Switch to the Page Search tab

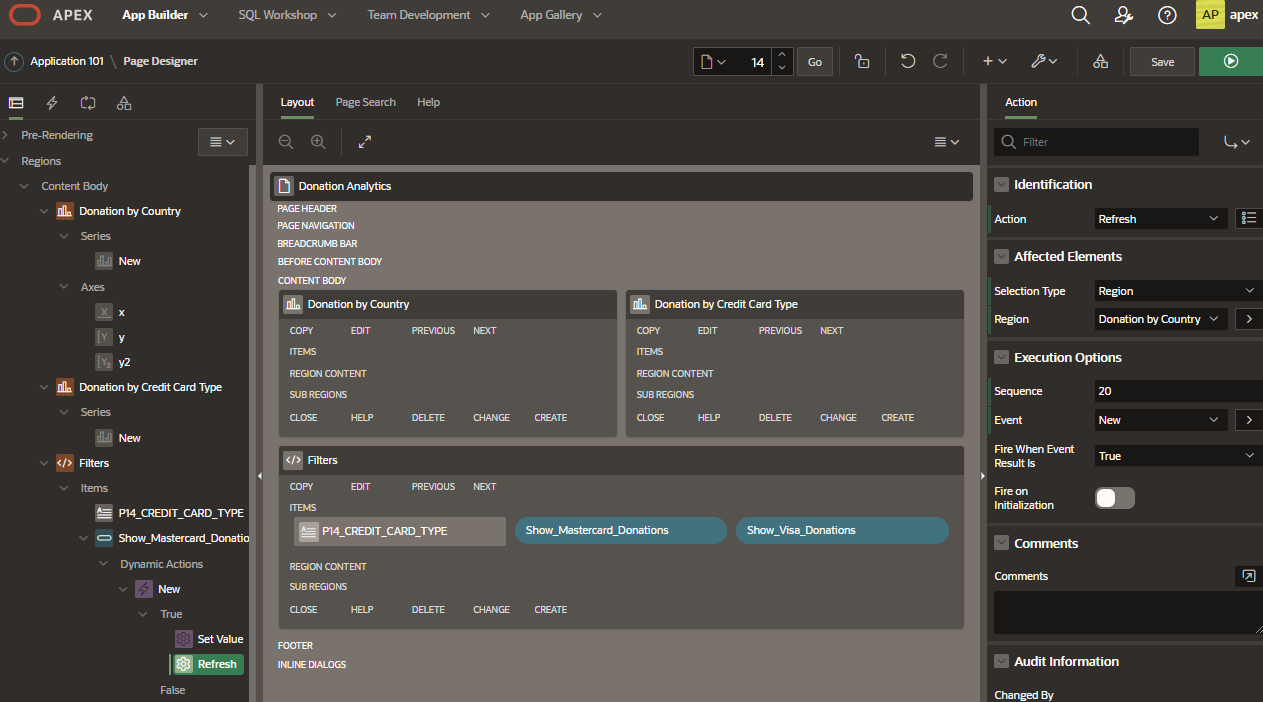[365, 102]
